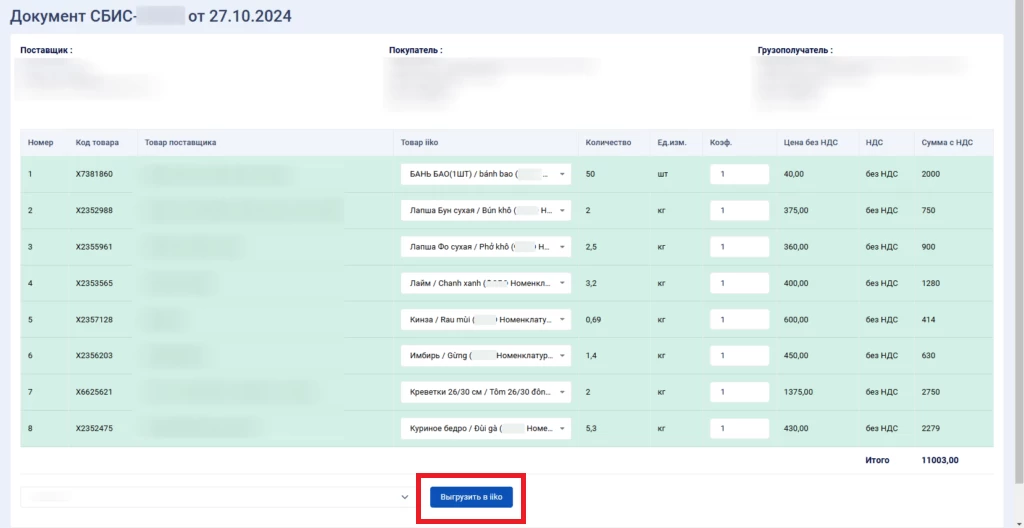Expand the Лайм / Chanh xanh dropdown
Screen dimensions: 1024x528
coord(485,283)
